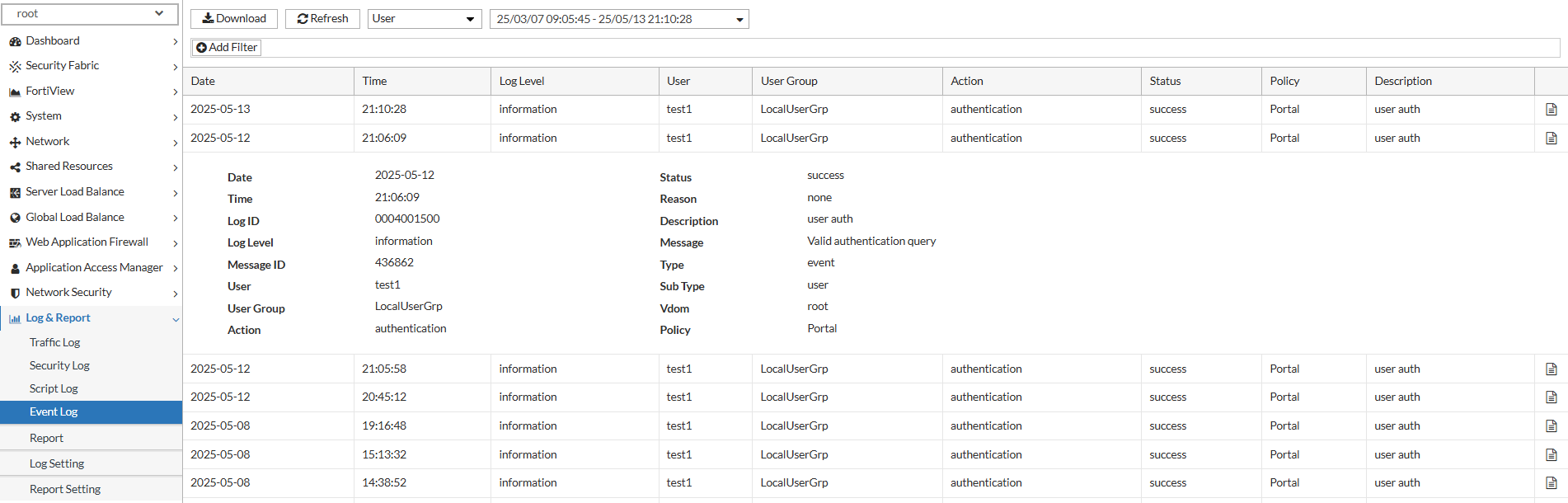
Task: Open the date range dropdown
Action: [618, 19]
